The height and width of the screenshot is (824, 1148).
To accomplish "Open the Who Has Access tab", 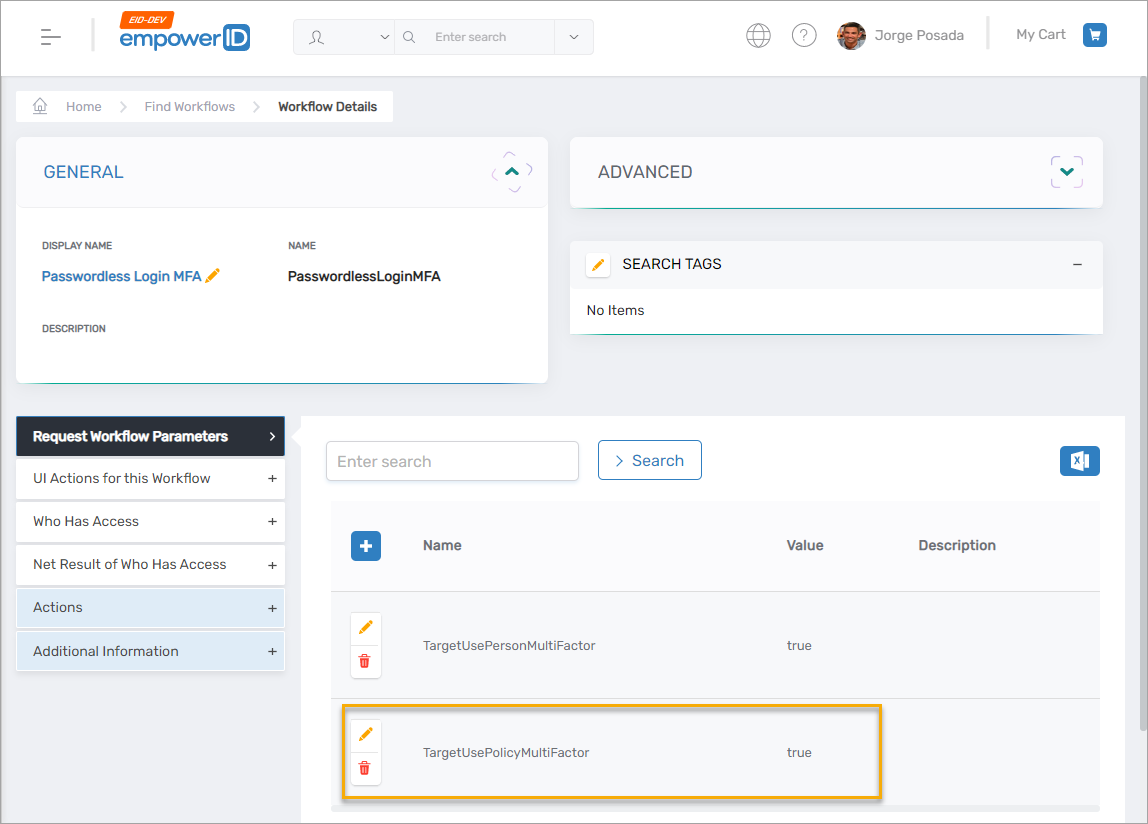I will [x=150, y=521].
